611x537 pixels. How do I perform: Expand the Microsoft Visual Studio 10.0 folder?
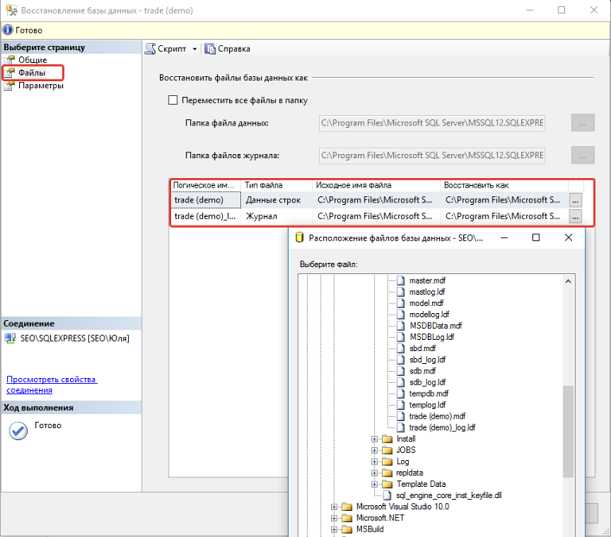[x=334, y=507]
